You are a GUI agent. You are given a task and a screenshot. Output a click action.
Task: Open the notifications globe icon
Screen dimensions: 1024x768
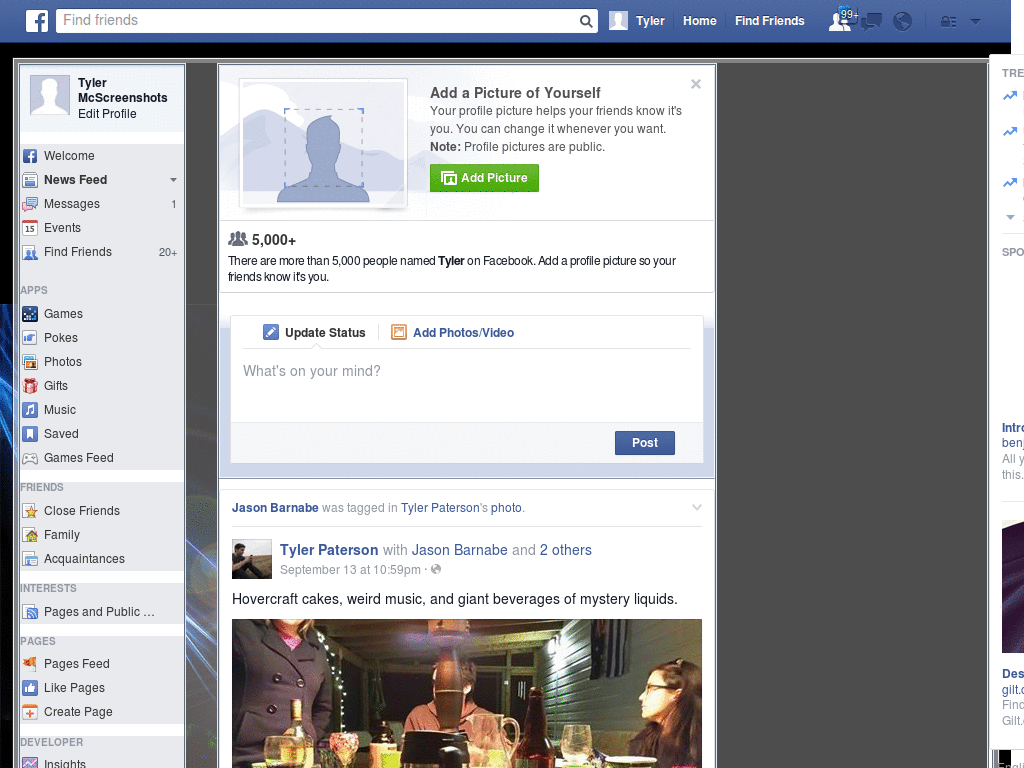(x=903, y=22)
